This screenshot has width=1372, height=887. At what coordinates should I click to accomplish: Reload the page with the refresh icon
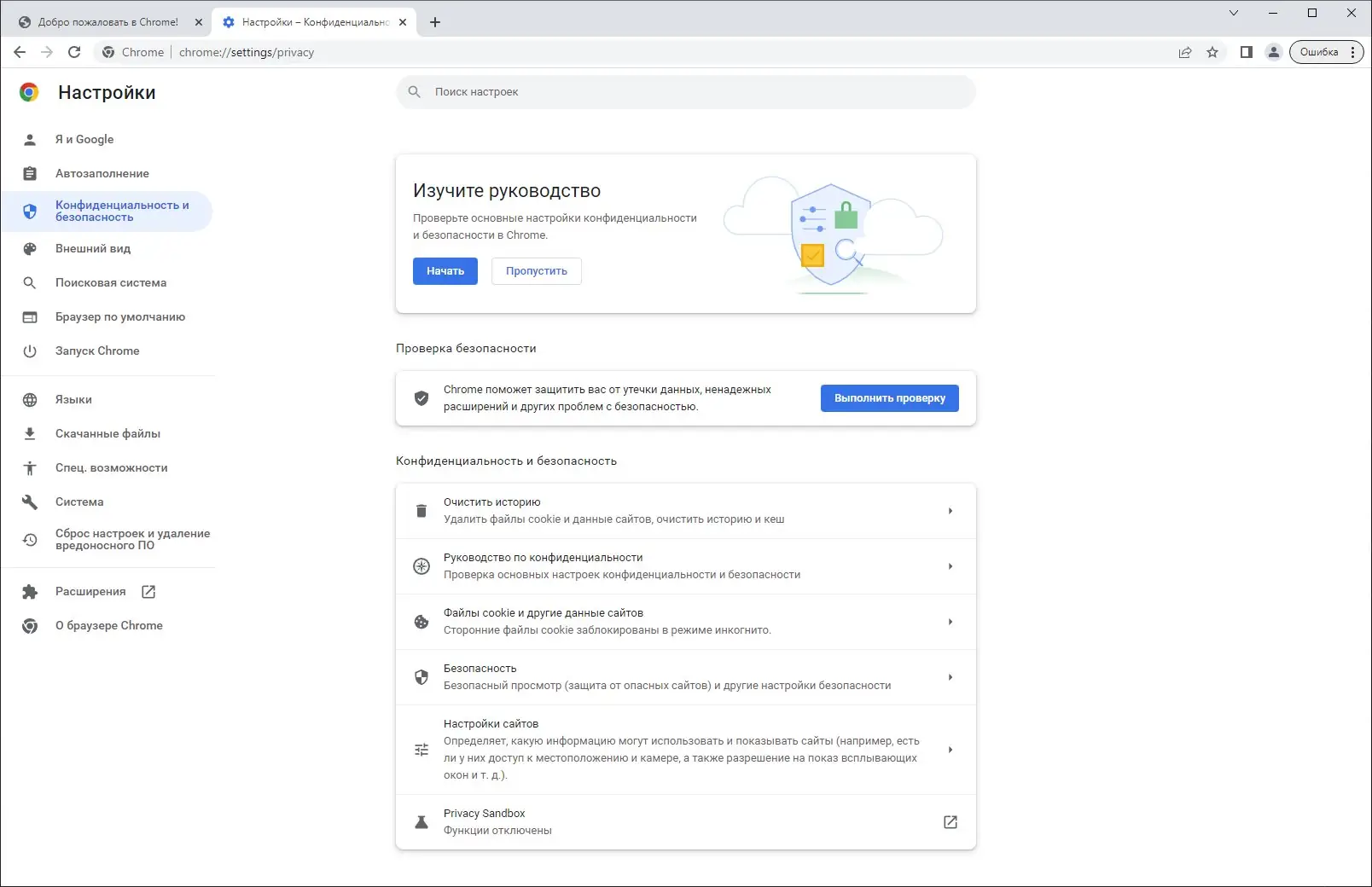tap(75, 52)
